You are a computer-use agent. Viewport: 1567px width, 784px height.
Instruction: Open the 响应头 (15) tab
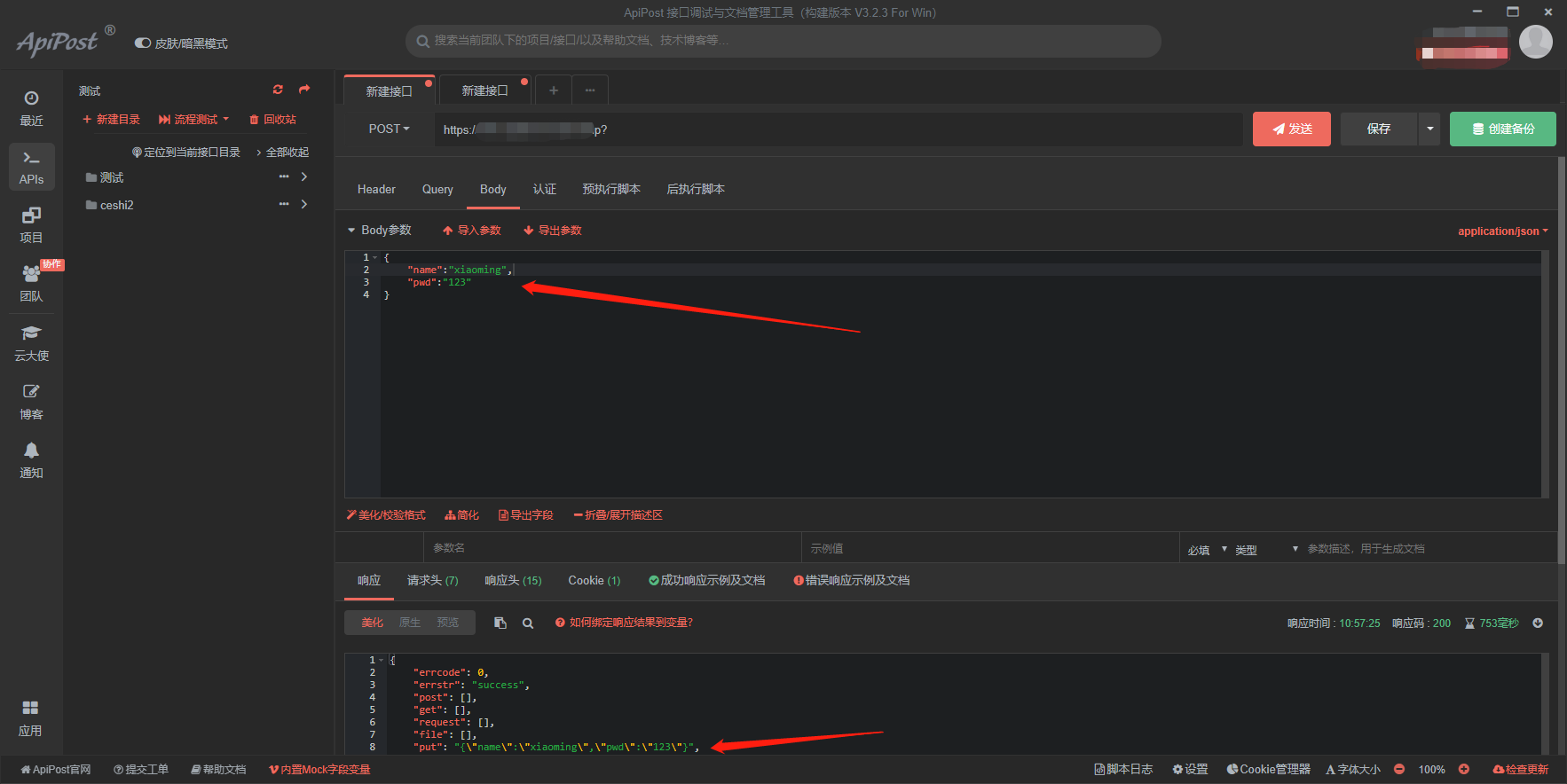coord(513,580)
